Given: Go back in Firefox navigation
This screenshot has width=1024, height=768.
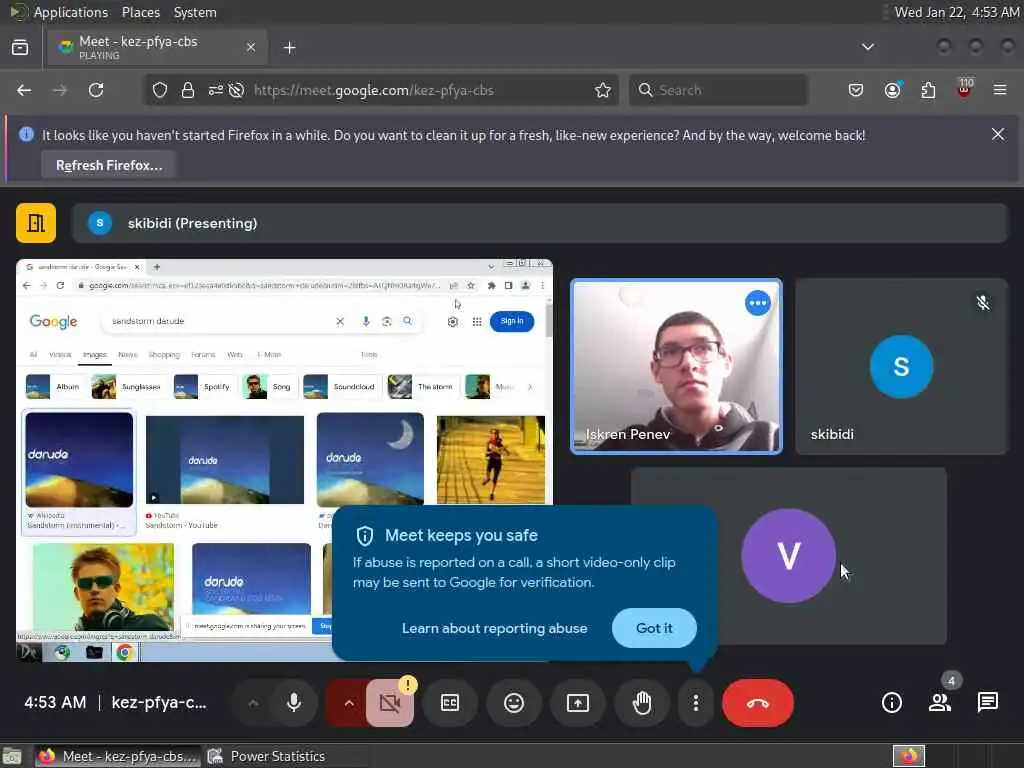Looking at the screenshot, I should 24,90.
